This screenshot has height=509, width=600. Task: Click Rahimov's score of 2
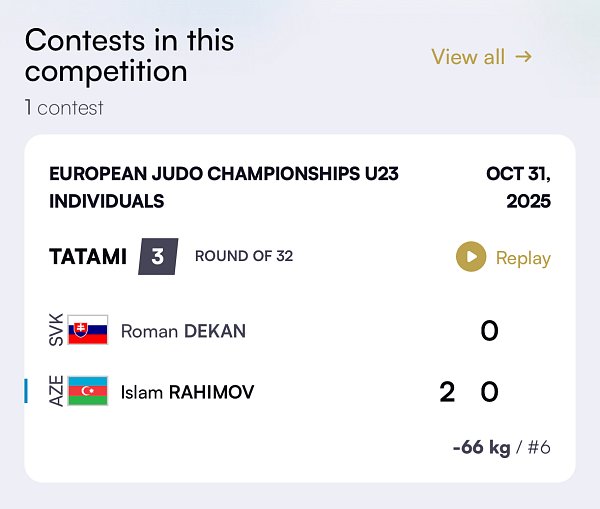coord(447,392)
